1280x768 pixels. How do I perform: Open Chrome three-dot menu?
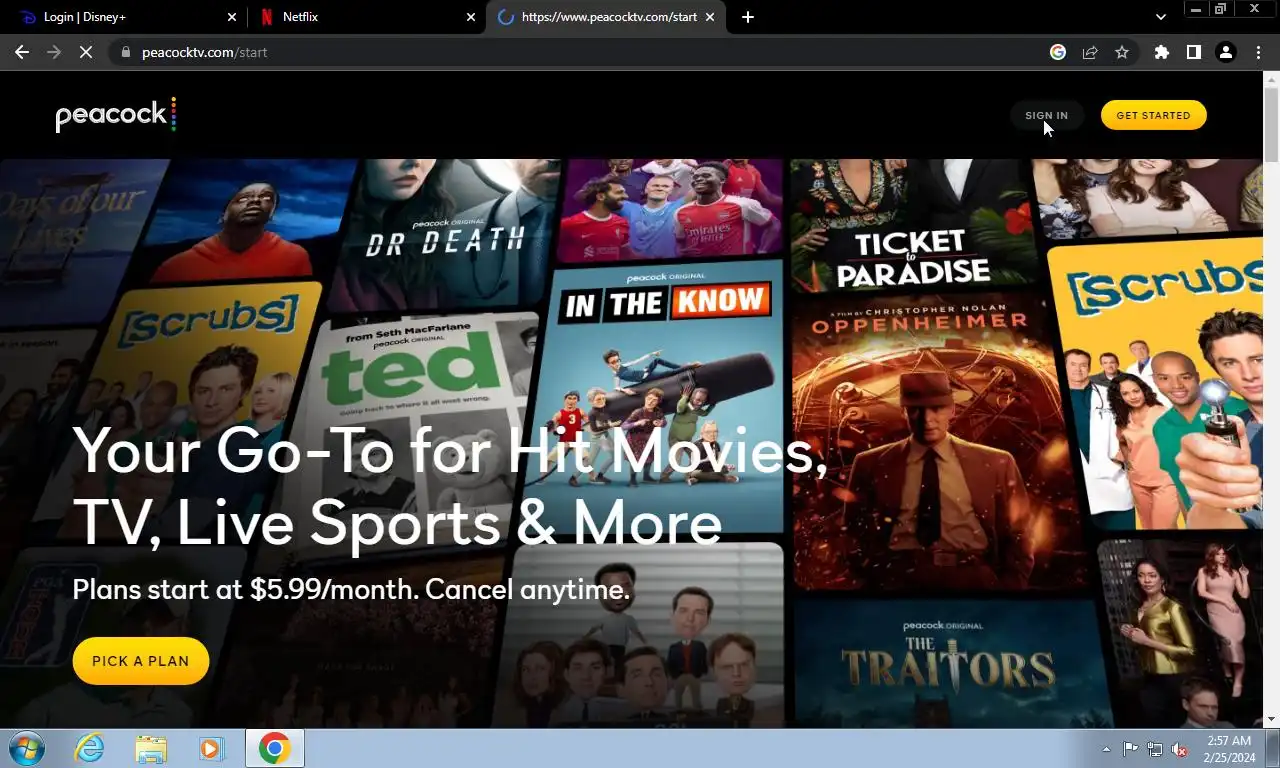tap(1258, 52)
